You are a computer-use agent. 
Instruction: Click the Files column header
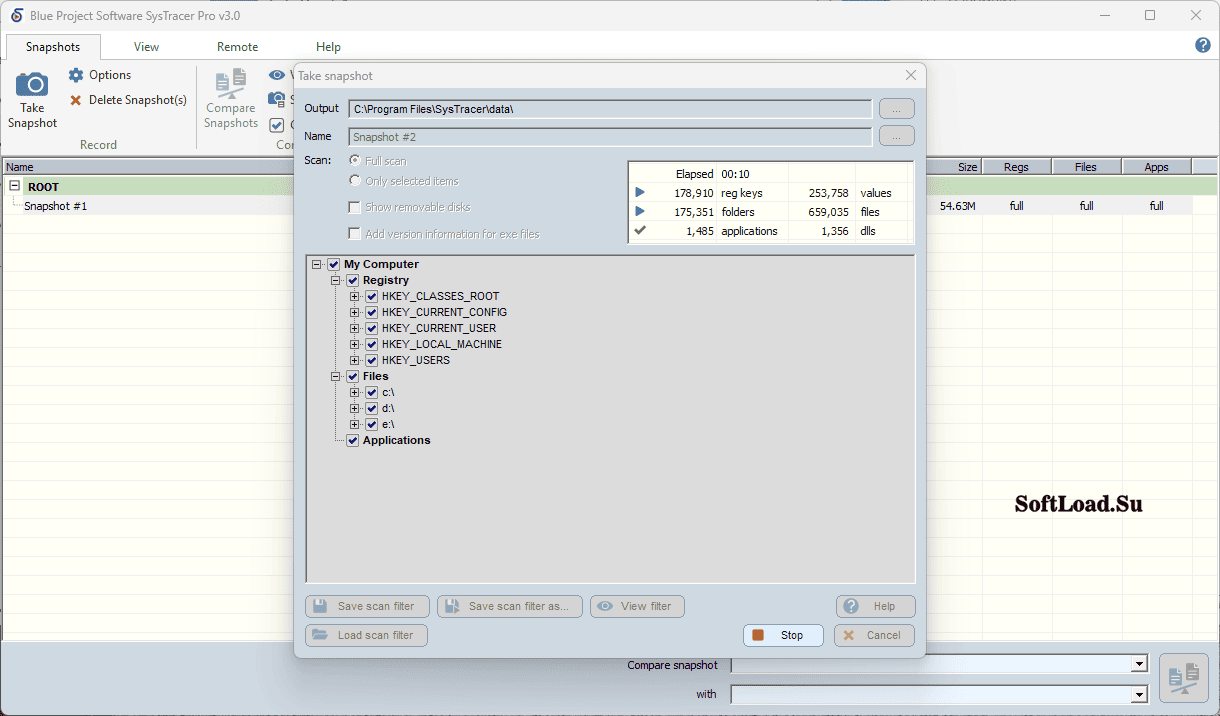(1086, 167)
